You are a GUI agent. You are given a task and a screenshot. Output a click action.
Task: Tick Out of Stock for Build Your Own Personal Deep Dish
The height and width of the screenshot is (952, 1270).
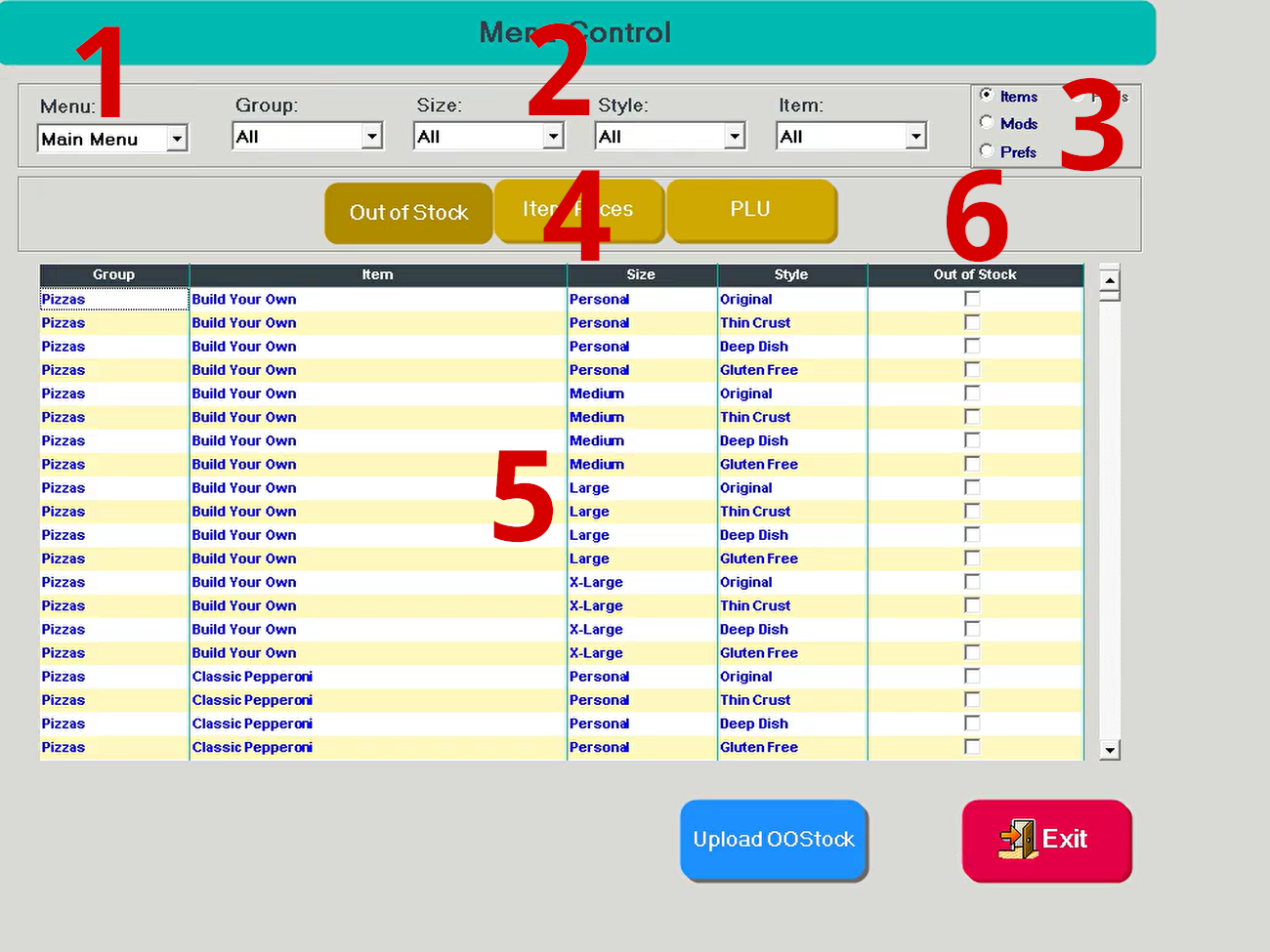[x=972, y=346]
